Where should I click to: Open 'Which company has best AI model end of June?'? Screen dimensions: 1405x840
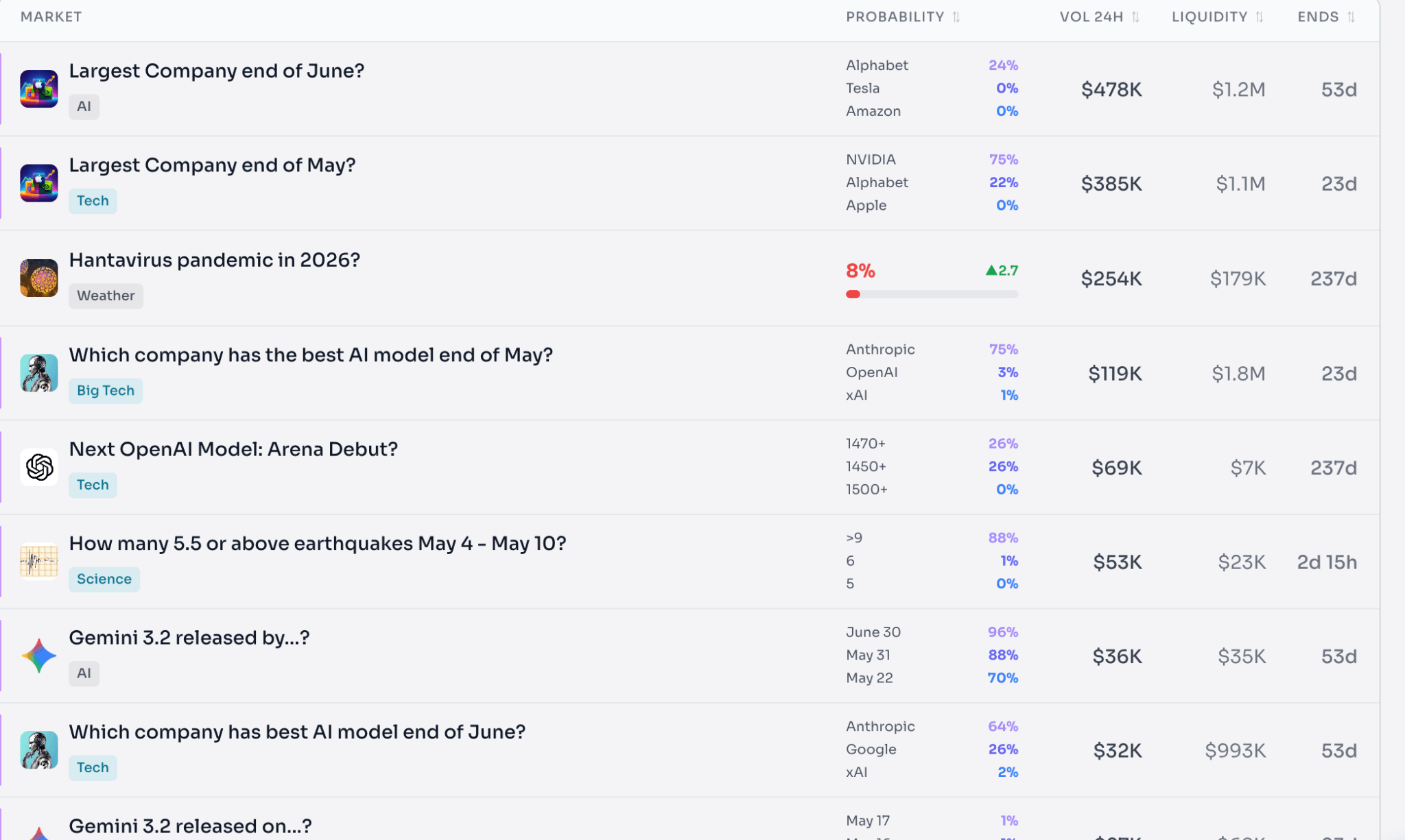297,732
